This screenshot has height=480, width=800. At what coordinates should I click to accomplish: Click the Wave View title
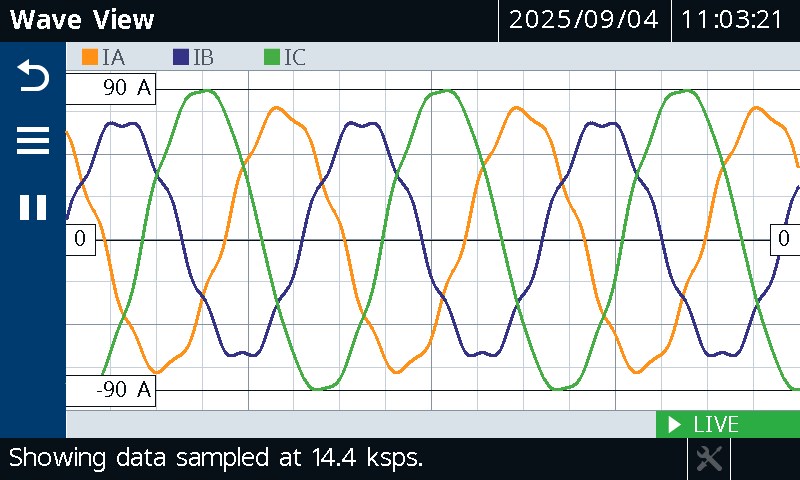[83, 20]
